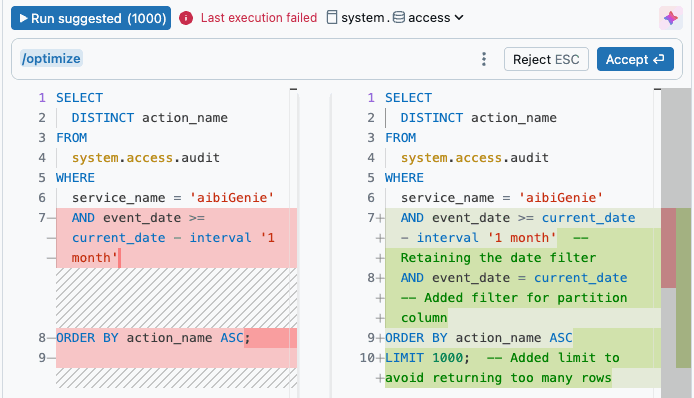Click the play icon in Run suggested

point(23,18)
